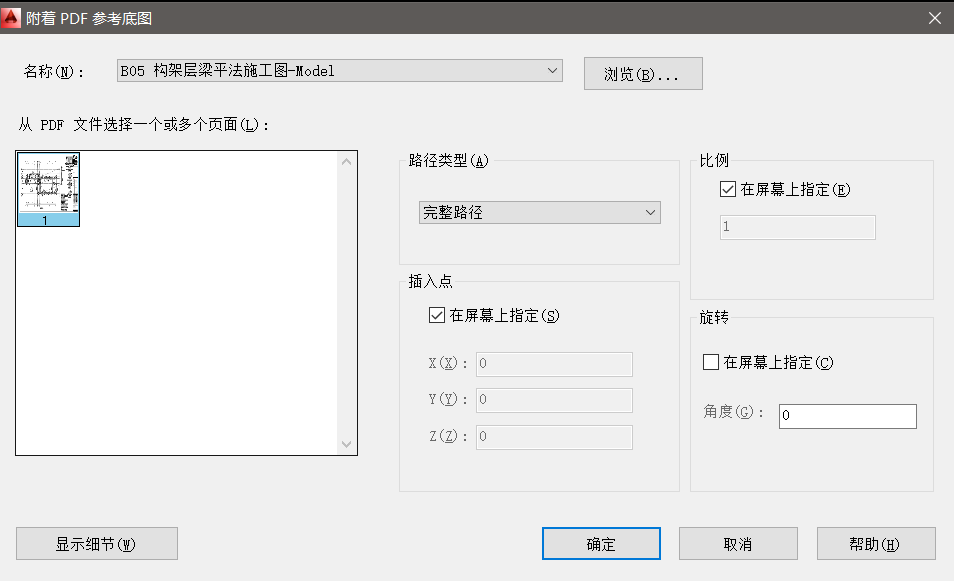The width and height of the screenshot is (954, 581).
Task: Confirm with the 确定 button
Action: coord(601,544)
